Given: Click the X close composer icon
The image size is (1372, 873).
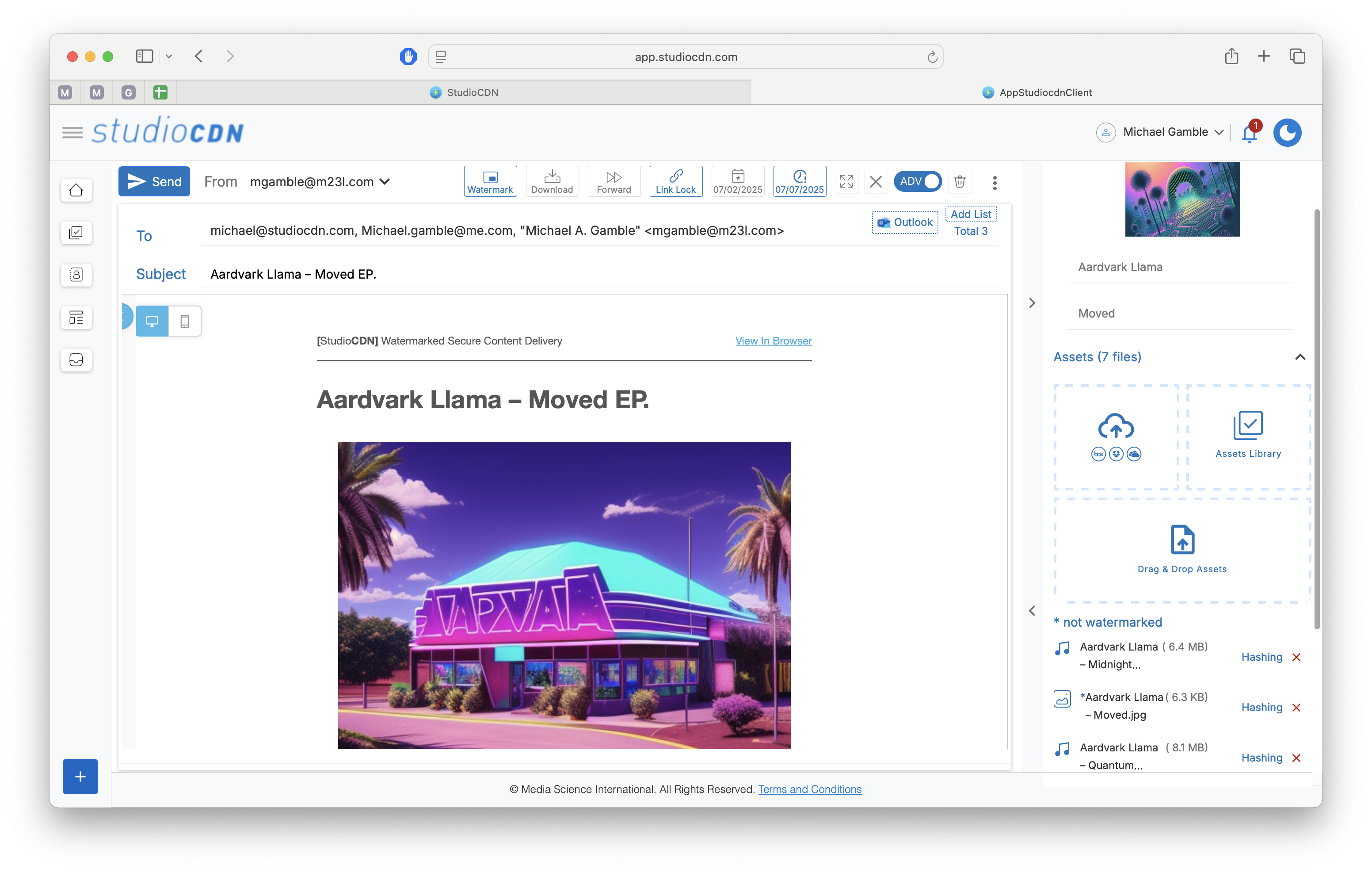Looking at the screenshot, I should (876, 182).
